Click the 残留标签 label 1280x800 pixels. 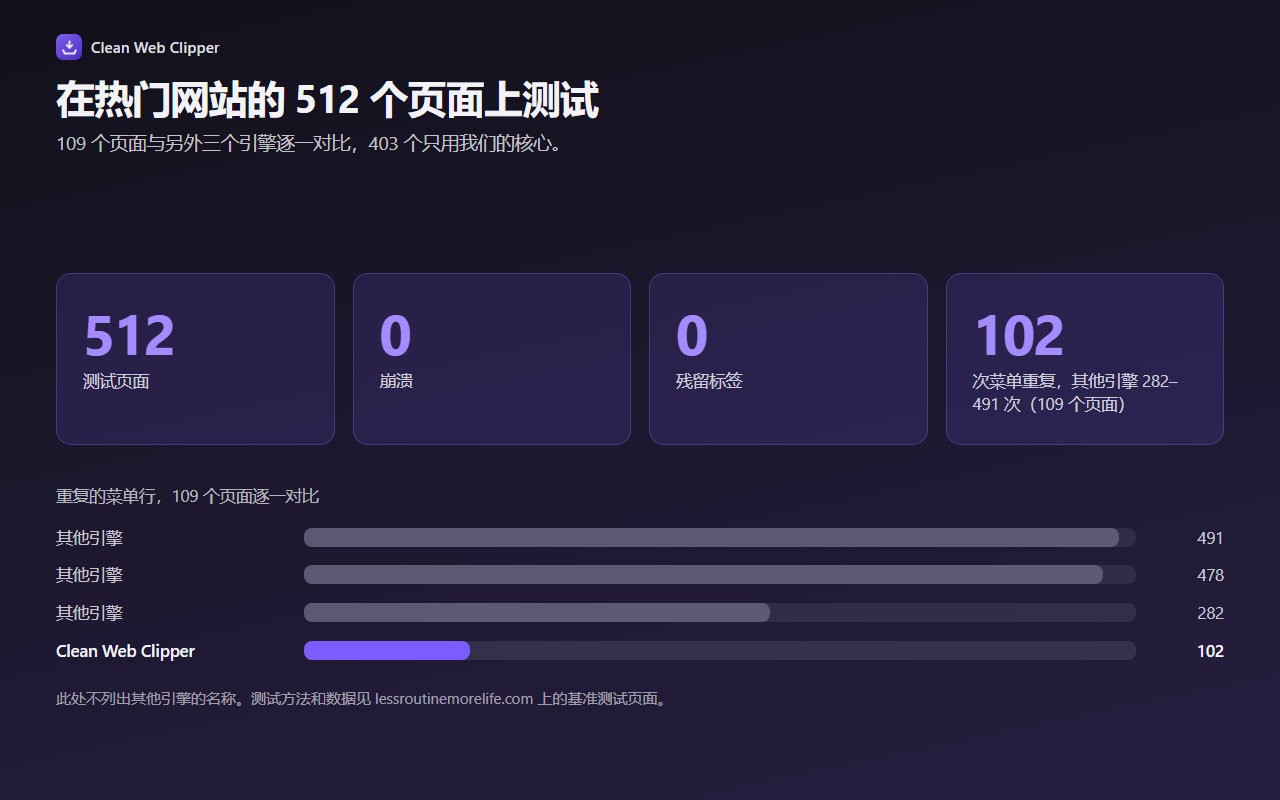(x=709, y=381)
